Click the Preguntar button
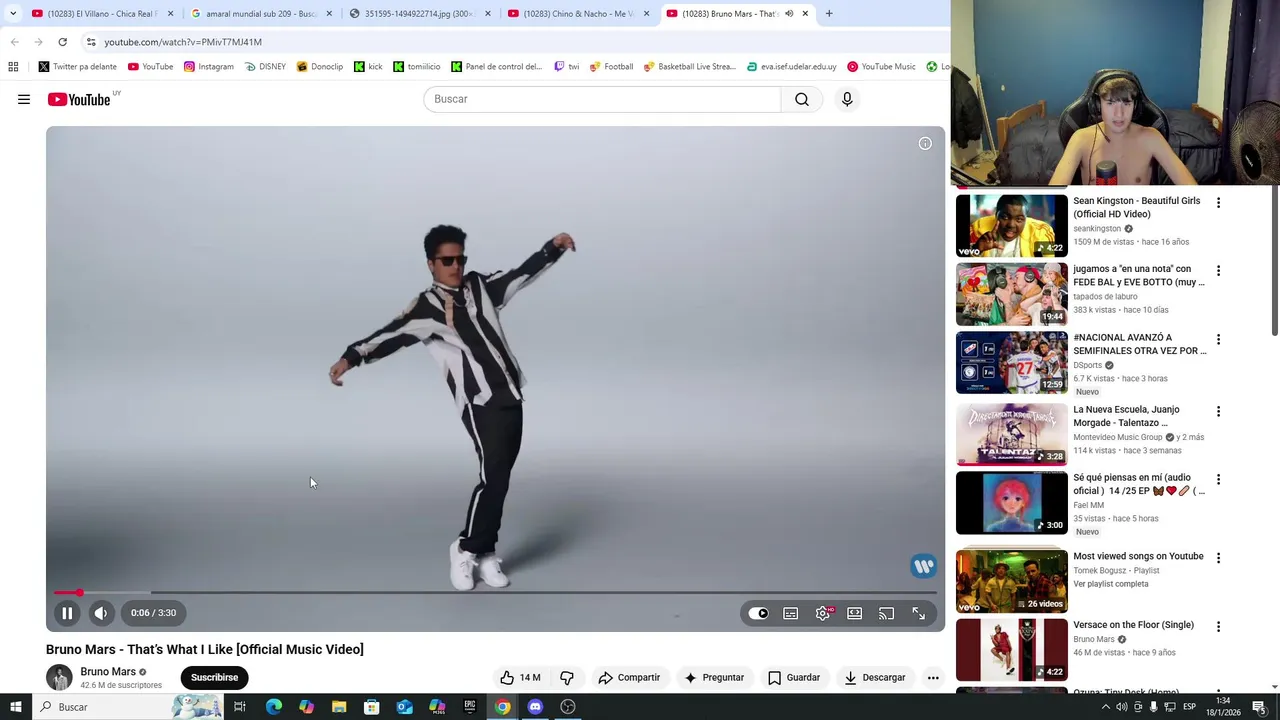 coord(714,677)
